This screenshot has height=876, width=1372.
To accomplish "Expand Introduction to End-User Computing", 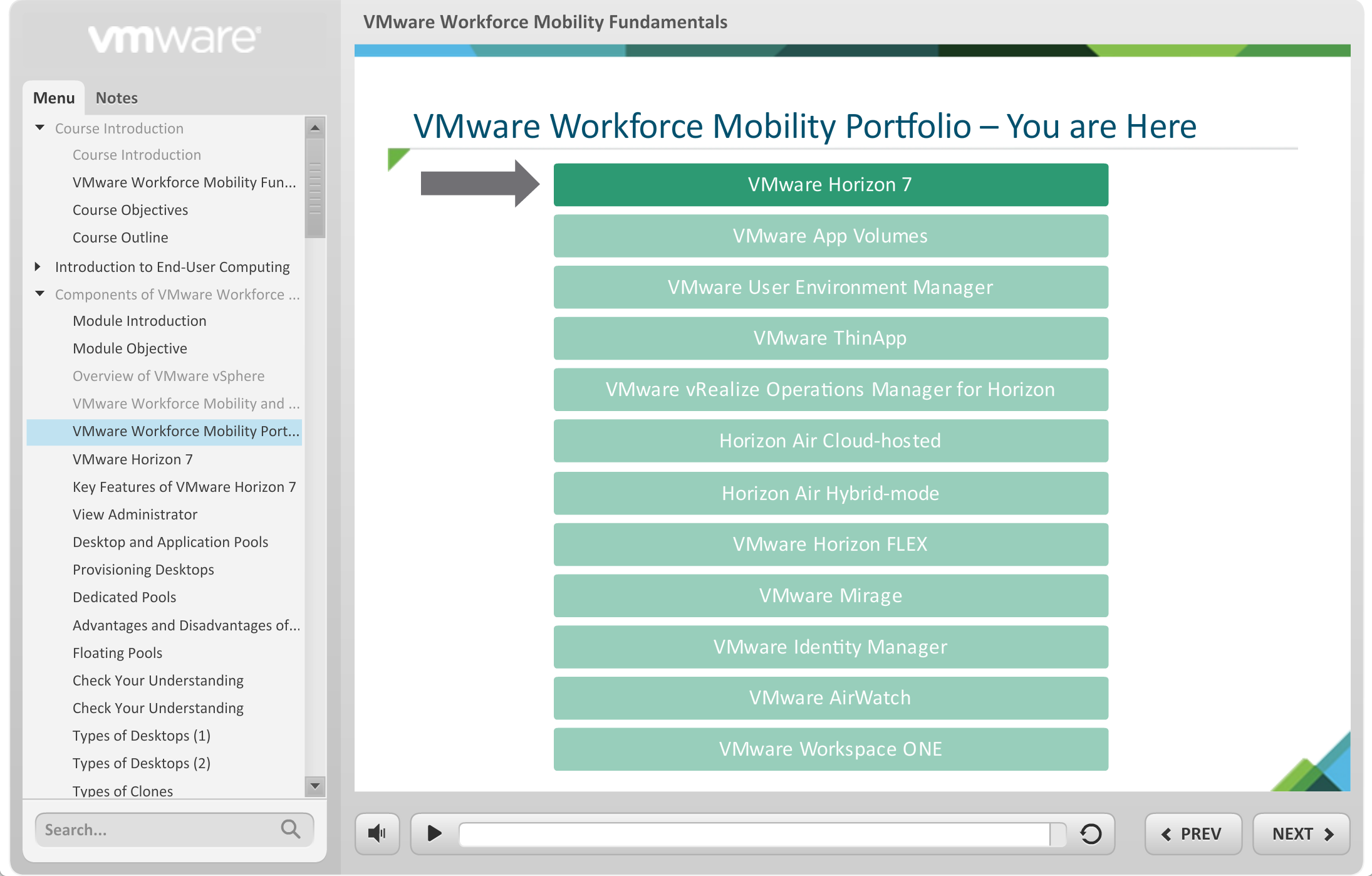I will pos(38,266).
